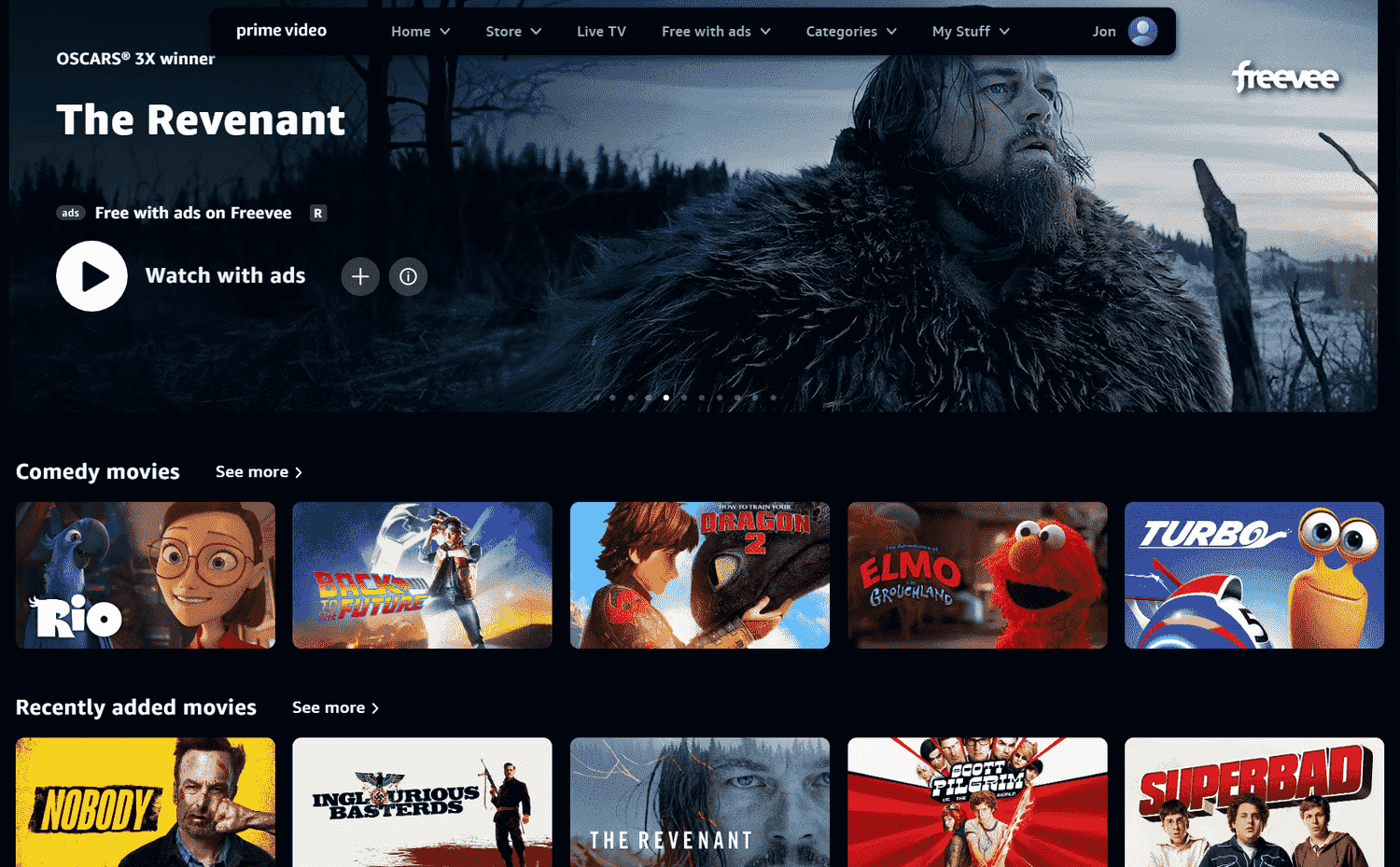Image resolution: width=1400 pixels, height=867 pixels.
Task: Click the Freevee logo on the banner
Action: (1285, 77)
